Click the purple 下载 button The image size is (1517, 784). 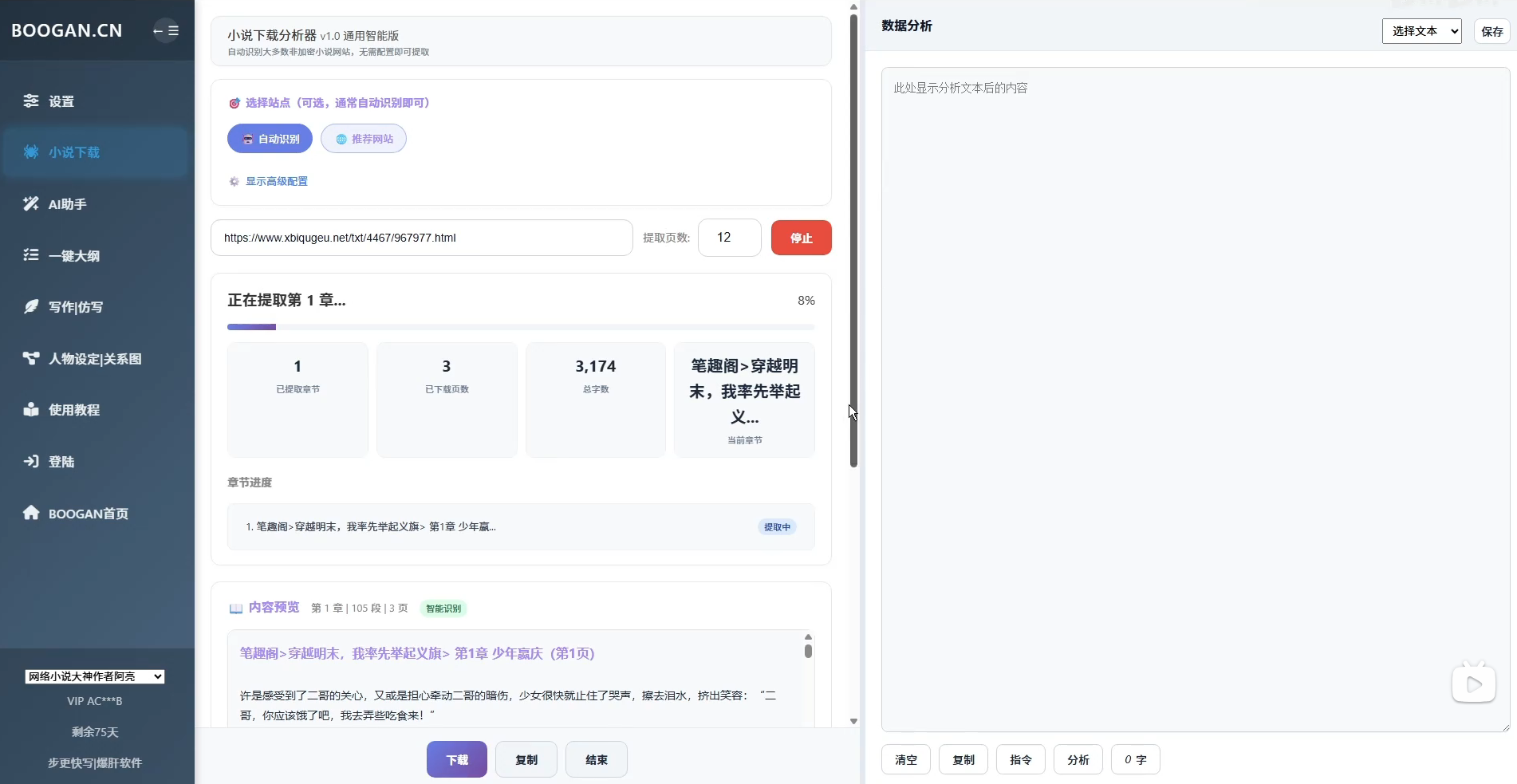457,759
